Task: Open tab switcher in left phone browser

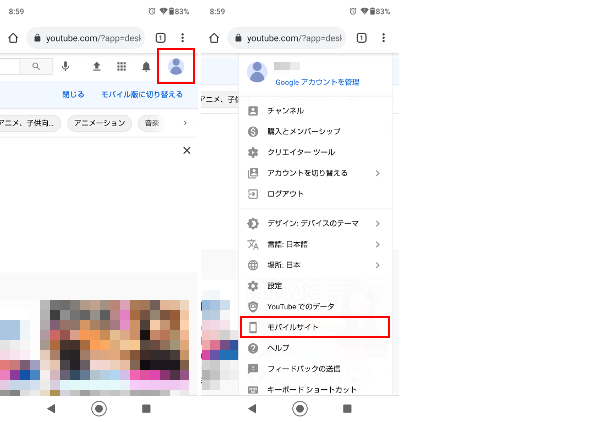Action: click(x=161, y=38)
